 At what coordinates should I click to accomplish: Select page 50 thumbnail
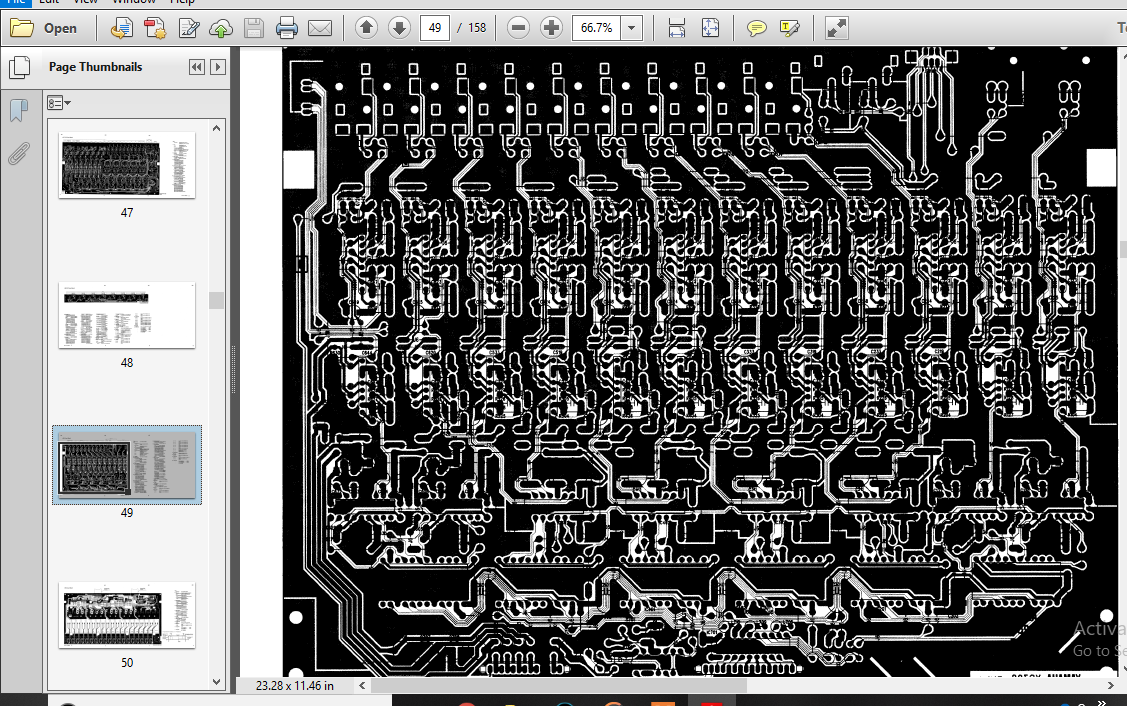[126, 615]
